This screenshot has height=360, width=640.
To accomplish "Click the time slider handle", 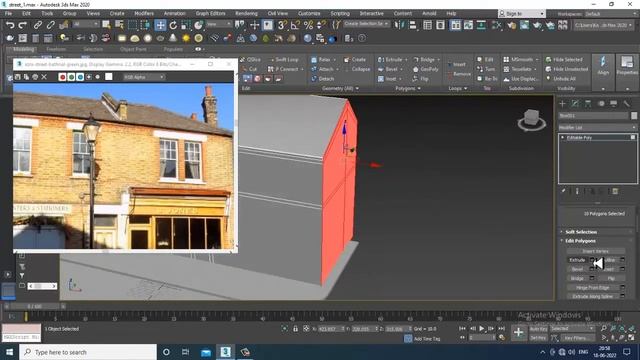I will [36, 306].
